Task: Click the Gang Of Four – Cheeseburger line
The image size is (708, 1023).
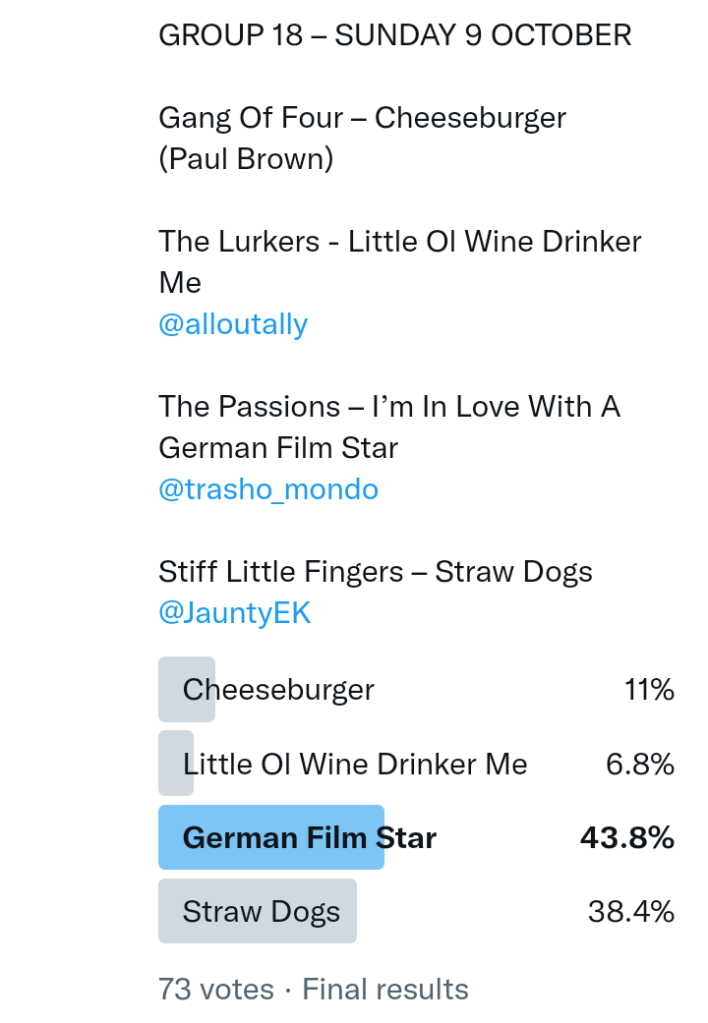Action: tap(362, 118)
